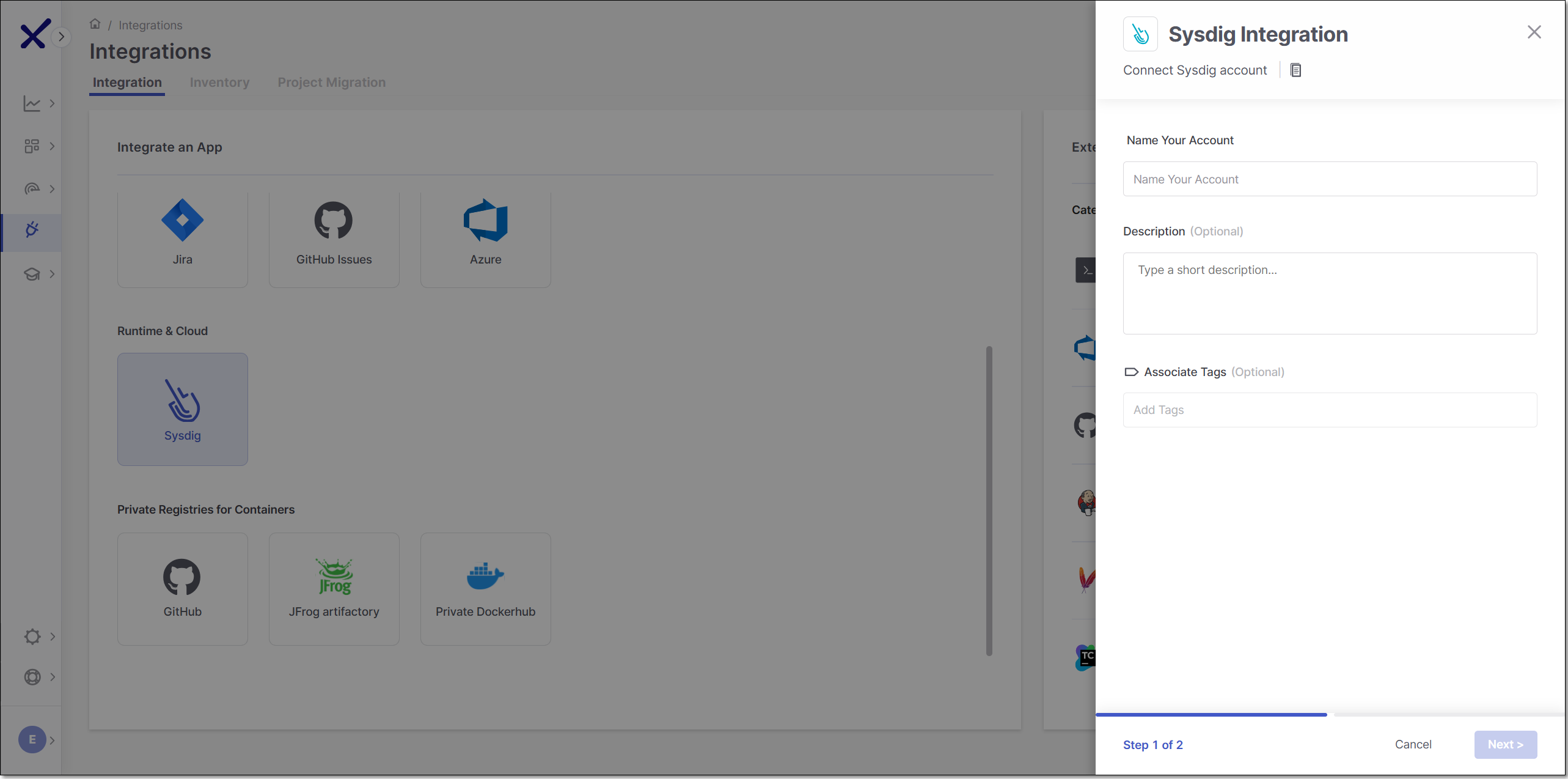Close the Sysdig Integration panel
This screenshot has height=779, width=1568.
tap(1534, 32)
